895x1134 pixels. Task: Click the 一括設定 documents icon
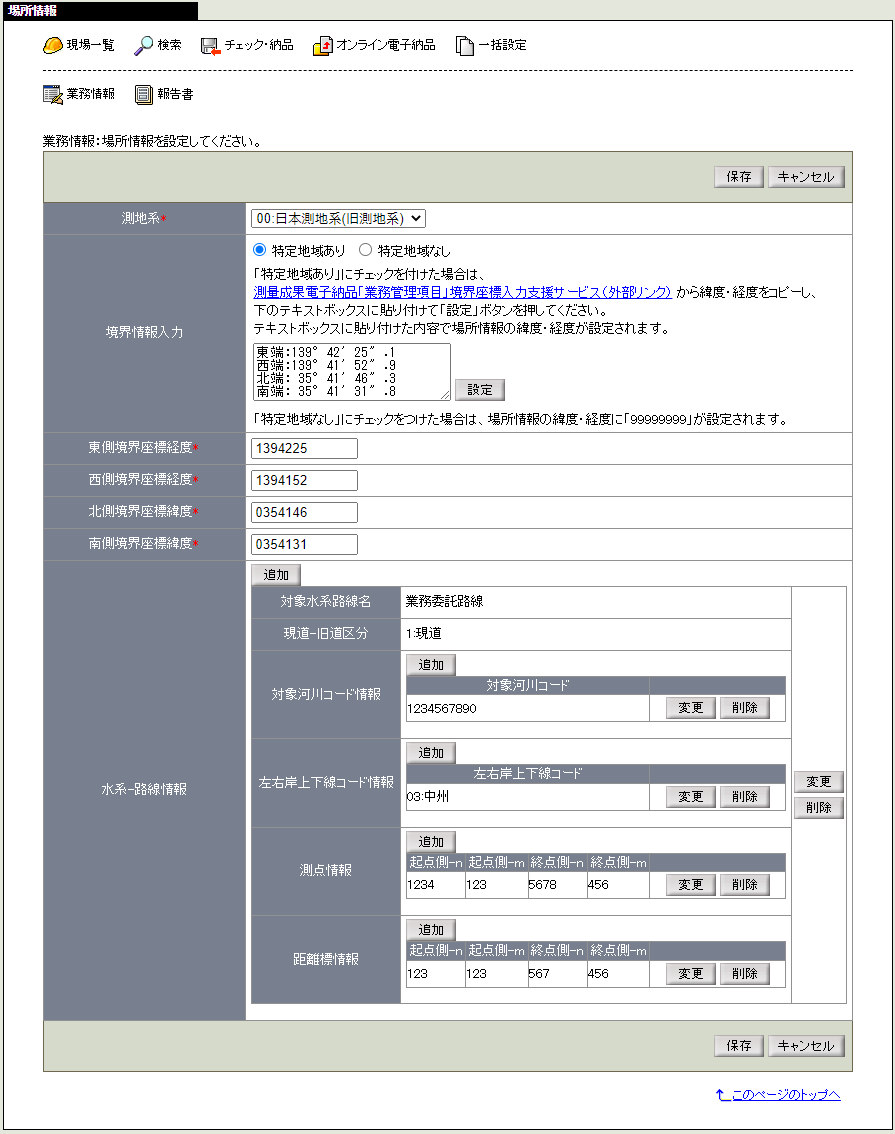pos(465,46)
